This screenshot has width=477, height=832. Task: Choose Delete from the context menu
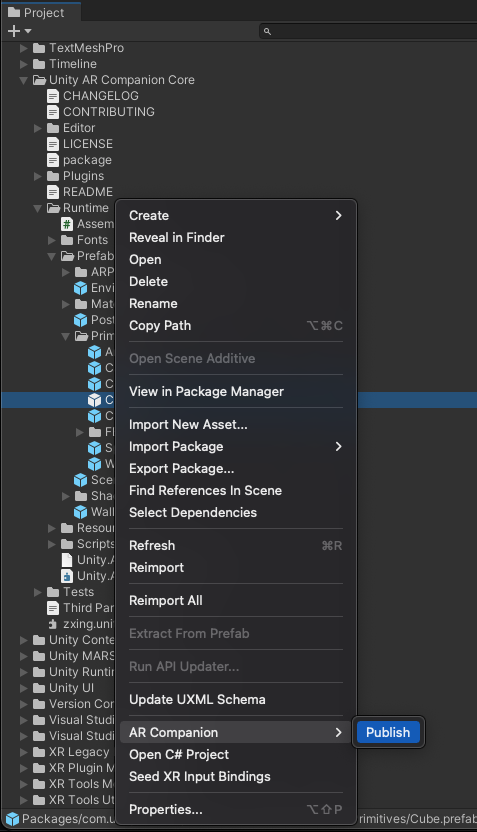click(x=236, y=282)
